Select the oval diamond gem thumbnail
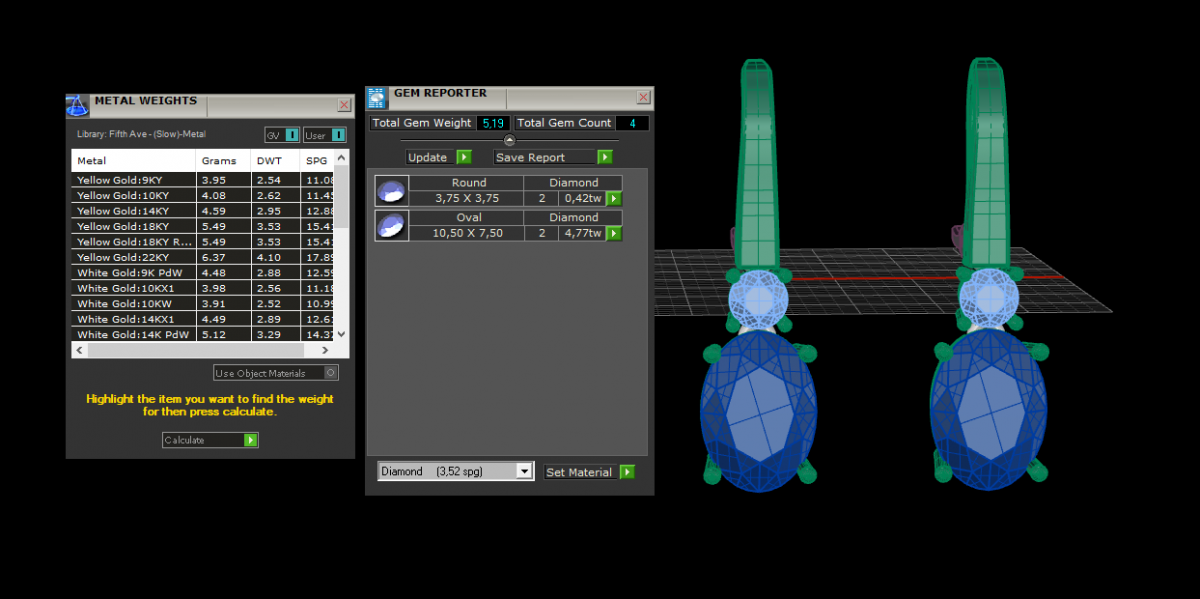 click(x=391, y=225)
